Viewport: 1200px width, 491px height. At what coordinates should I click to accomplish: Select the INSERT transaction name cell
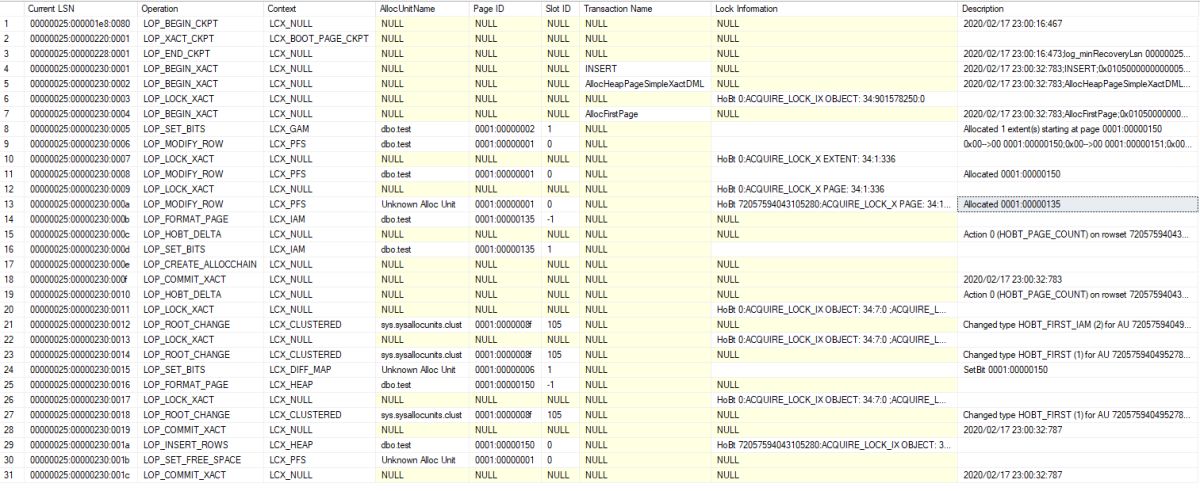click(x=646, y=67)
